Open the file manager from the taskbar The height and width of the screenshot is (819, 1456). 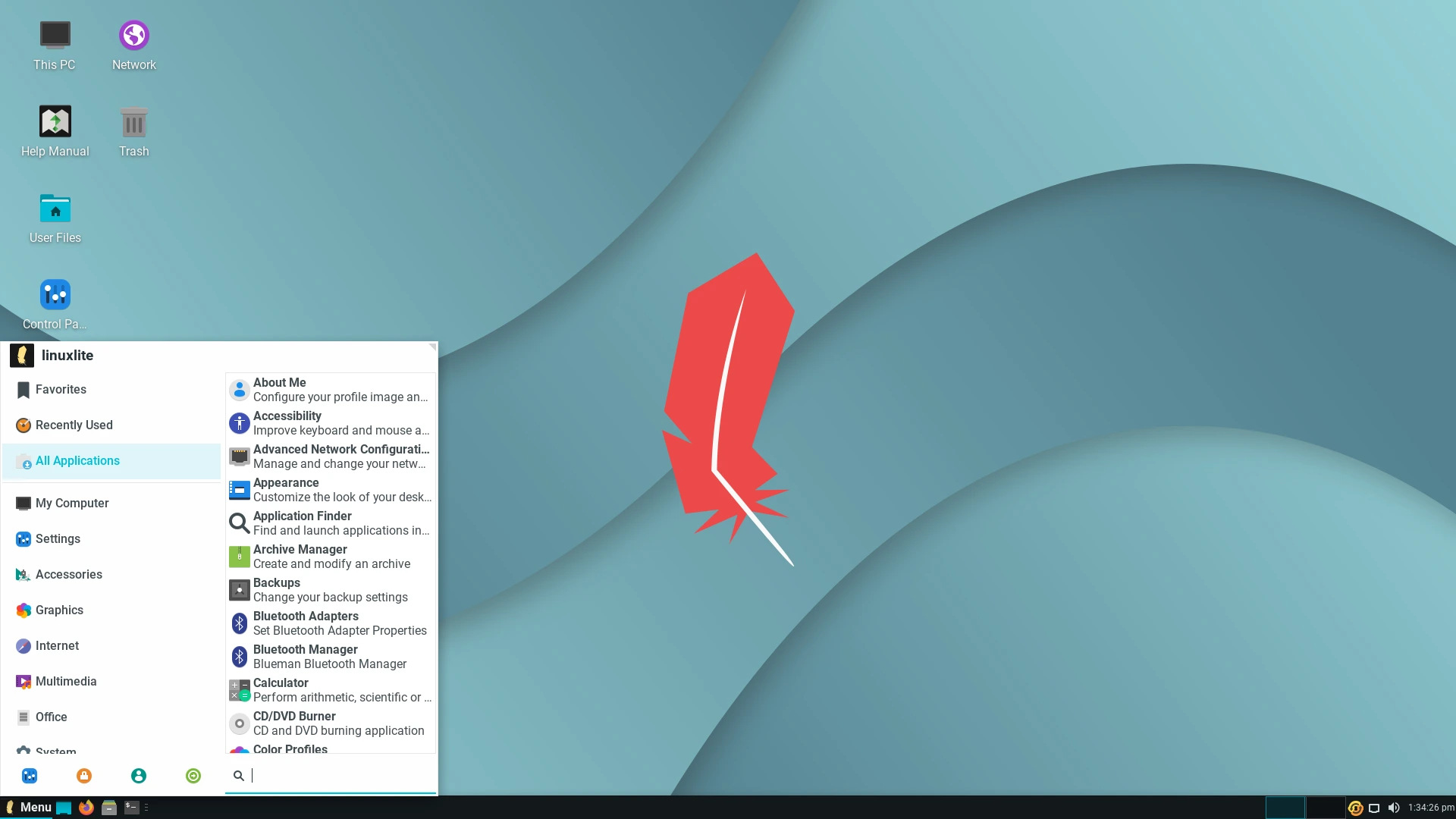(x=109, y=808)
